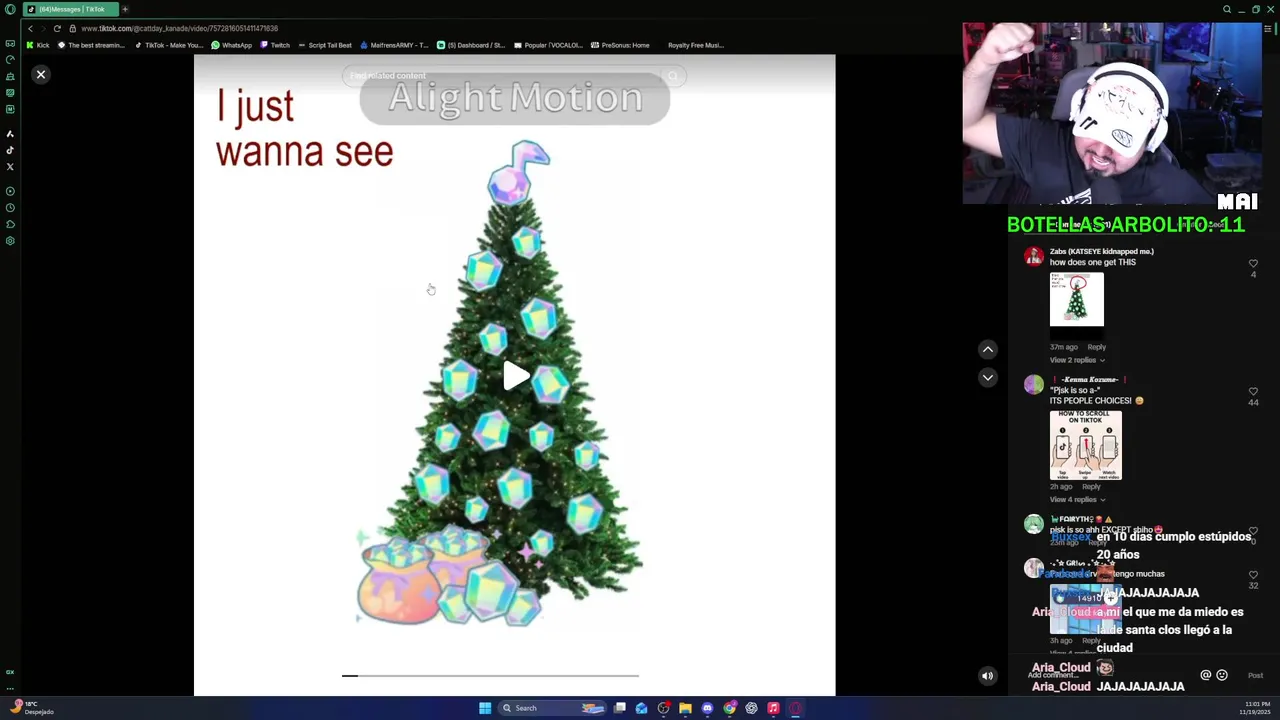Screen dimensions: 1280x720
Task: Like the Zabs comment heart
Action: pos(1253,264)
